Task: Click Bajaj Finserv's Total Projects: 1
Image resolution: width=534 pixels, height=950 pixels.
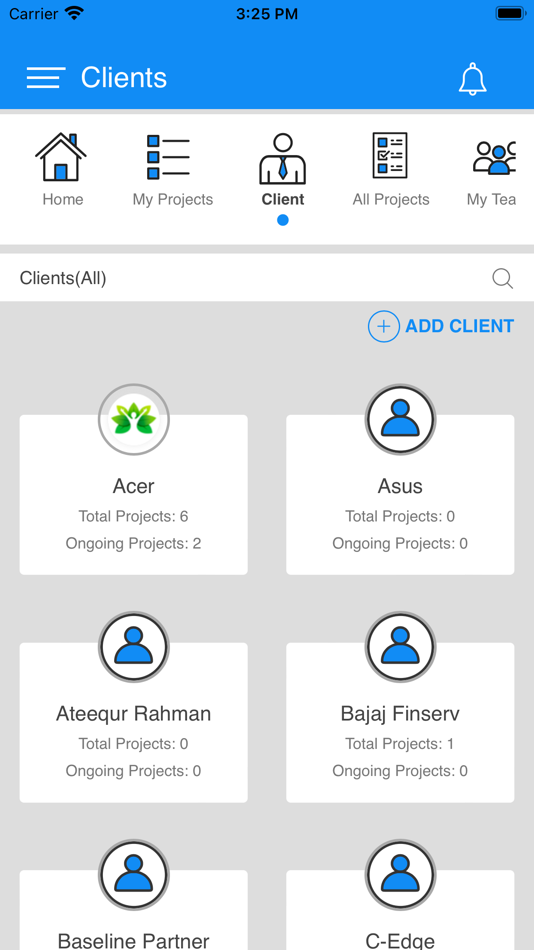Action: (400, 743)
